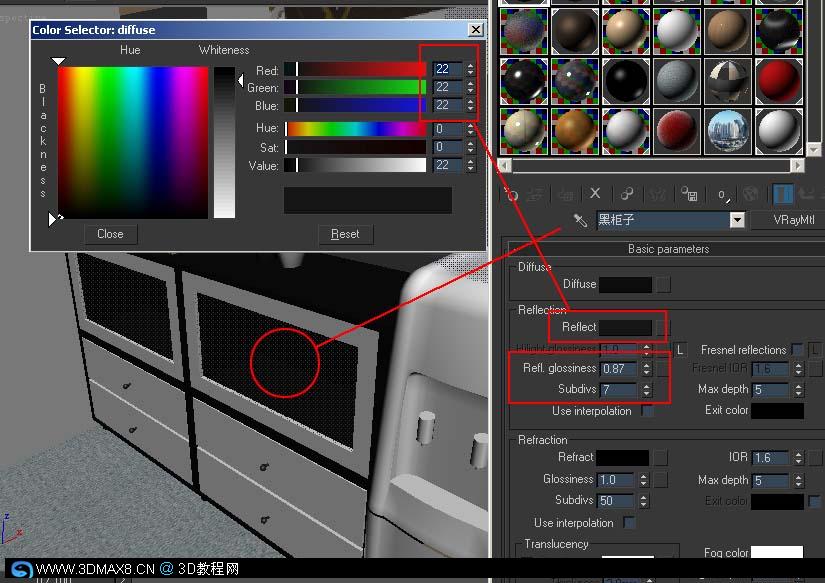Toggle the Show End Result icon
The width and height of the screenshot is (825, 583).
pyautogui.click(x=783, y=194)
